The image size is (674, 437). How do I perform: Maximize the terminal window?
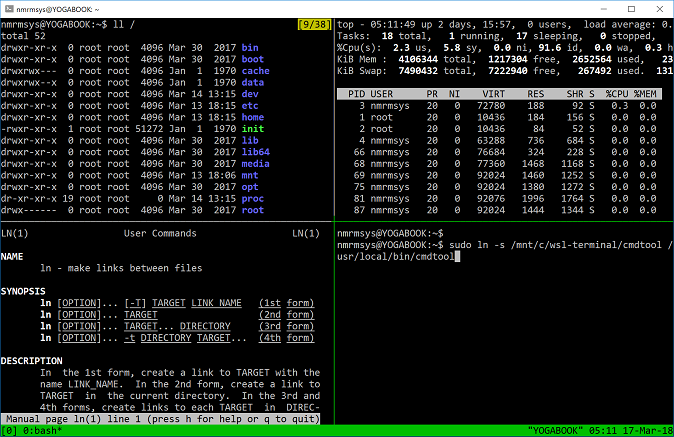(x=631, y=9)
